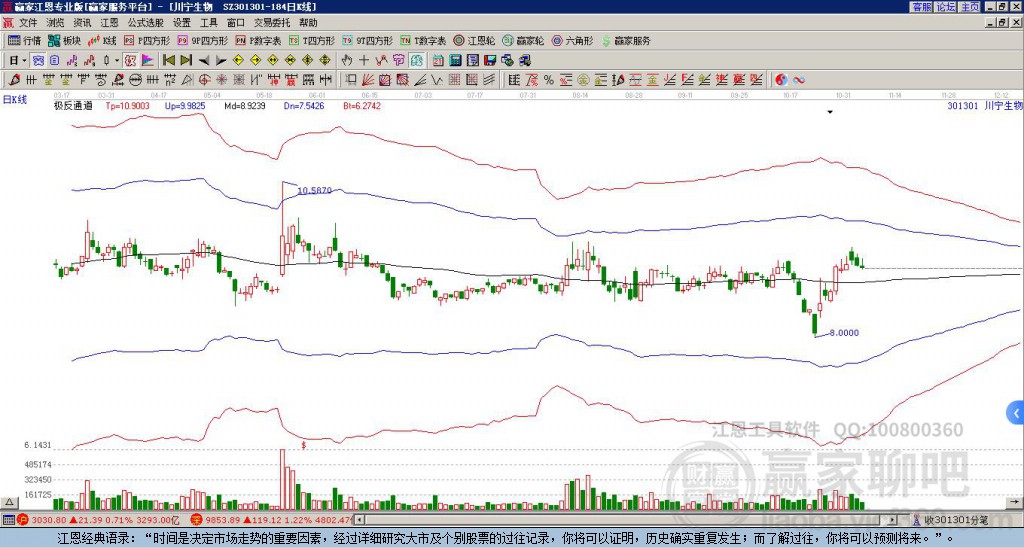Select the red pencil draw tool
Image resolution: width=1024 pixels, height=548 pixels.
[x=13, y=80]
